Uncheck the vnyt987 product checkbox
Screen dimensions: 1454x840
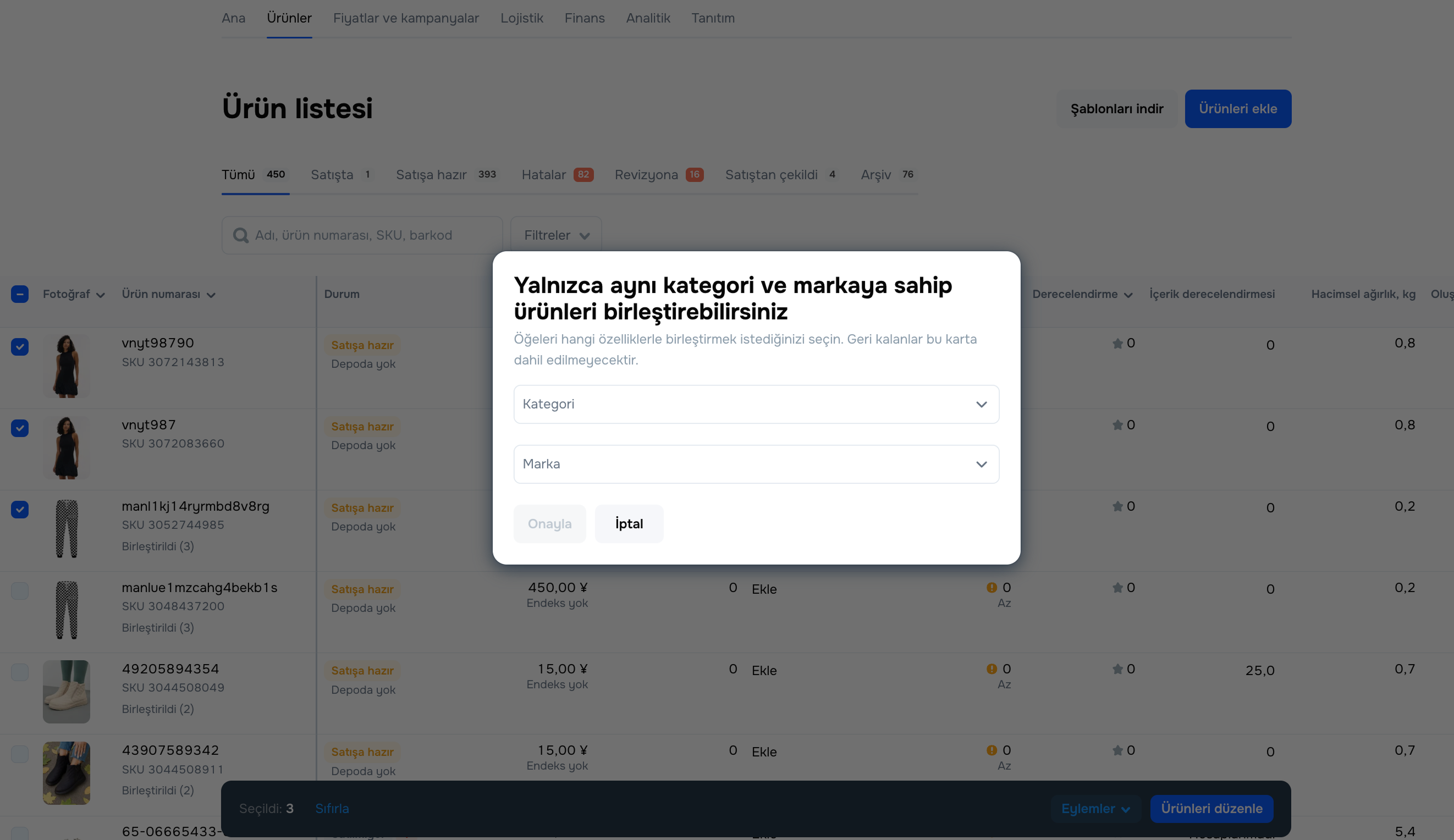coord(20,428)
